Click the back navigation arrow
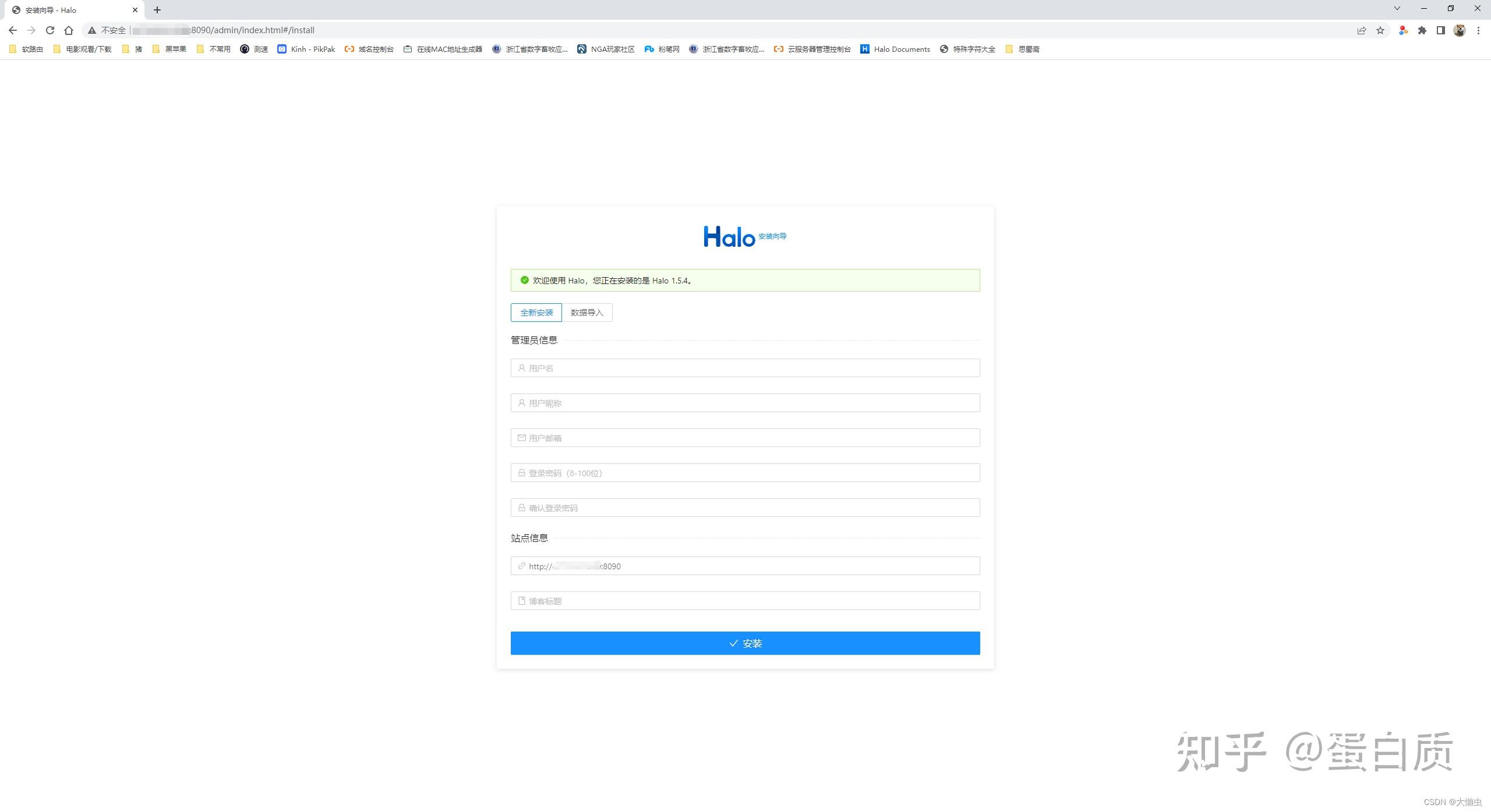The height and width of the screenshot is (812, 1491). pyautogui.click(x=12, y=30)
